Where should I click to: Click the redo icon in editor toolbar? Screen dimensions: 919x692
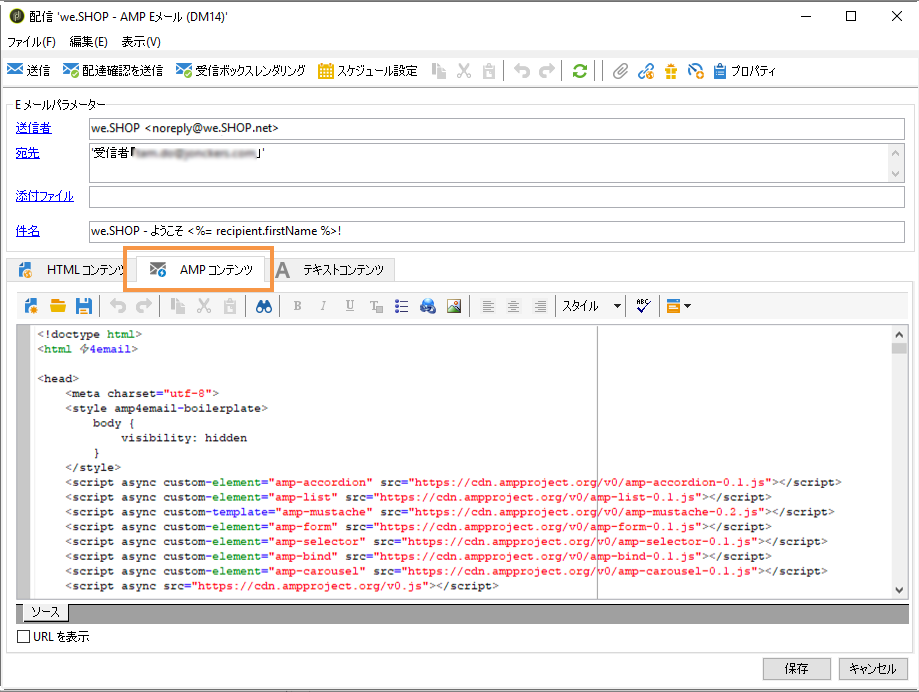(144, 305)
